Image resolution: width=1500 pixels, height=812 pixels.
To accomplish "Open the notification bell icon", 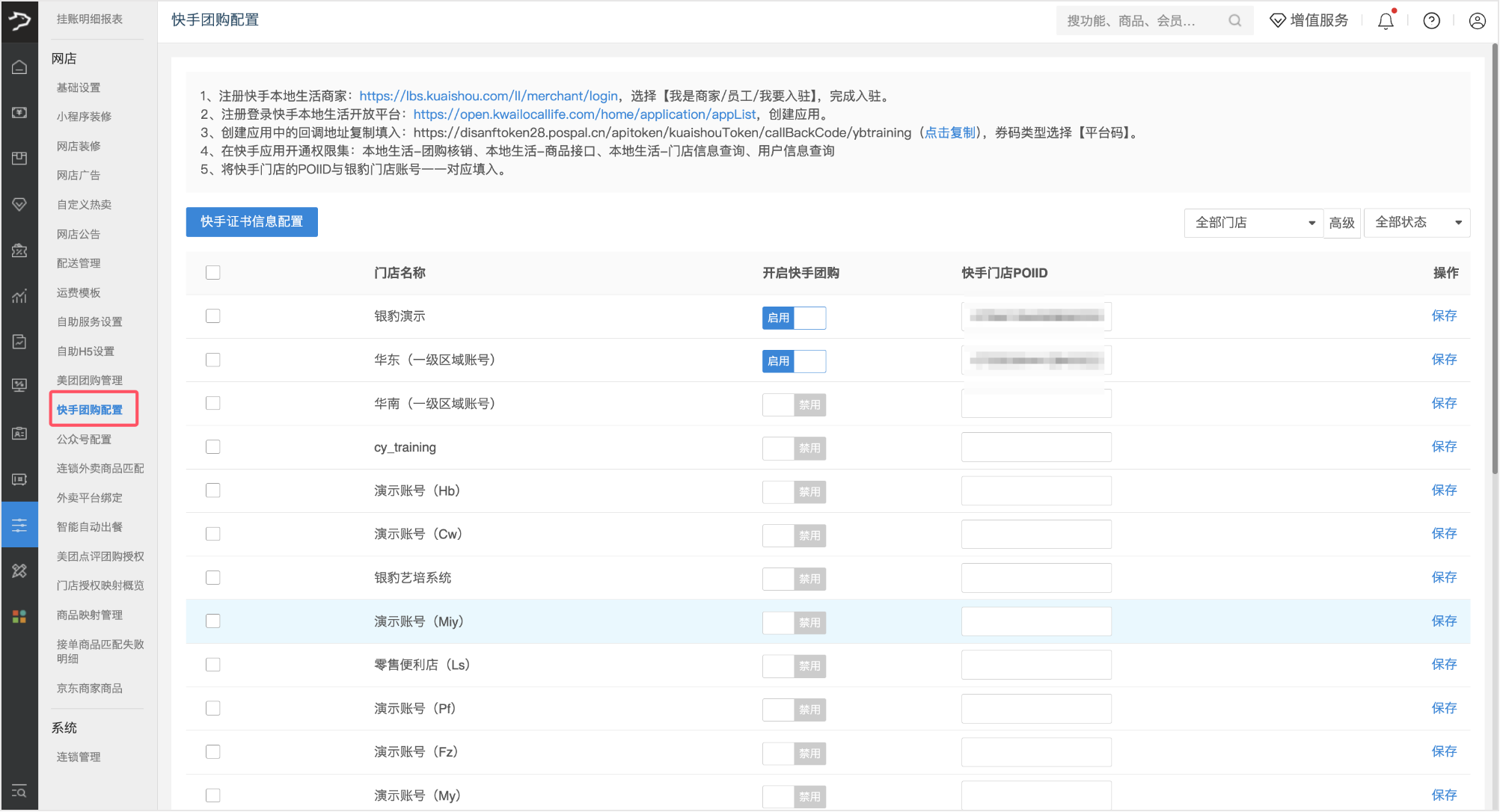I will point(1386,21).
